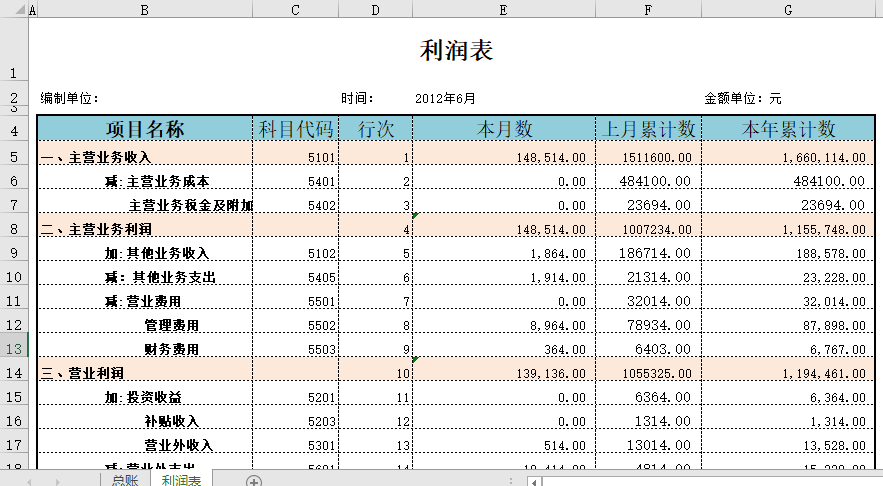Select the 项目名称 header cell
The width and height of the screenshot is (883, 486).
(145, 129)
